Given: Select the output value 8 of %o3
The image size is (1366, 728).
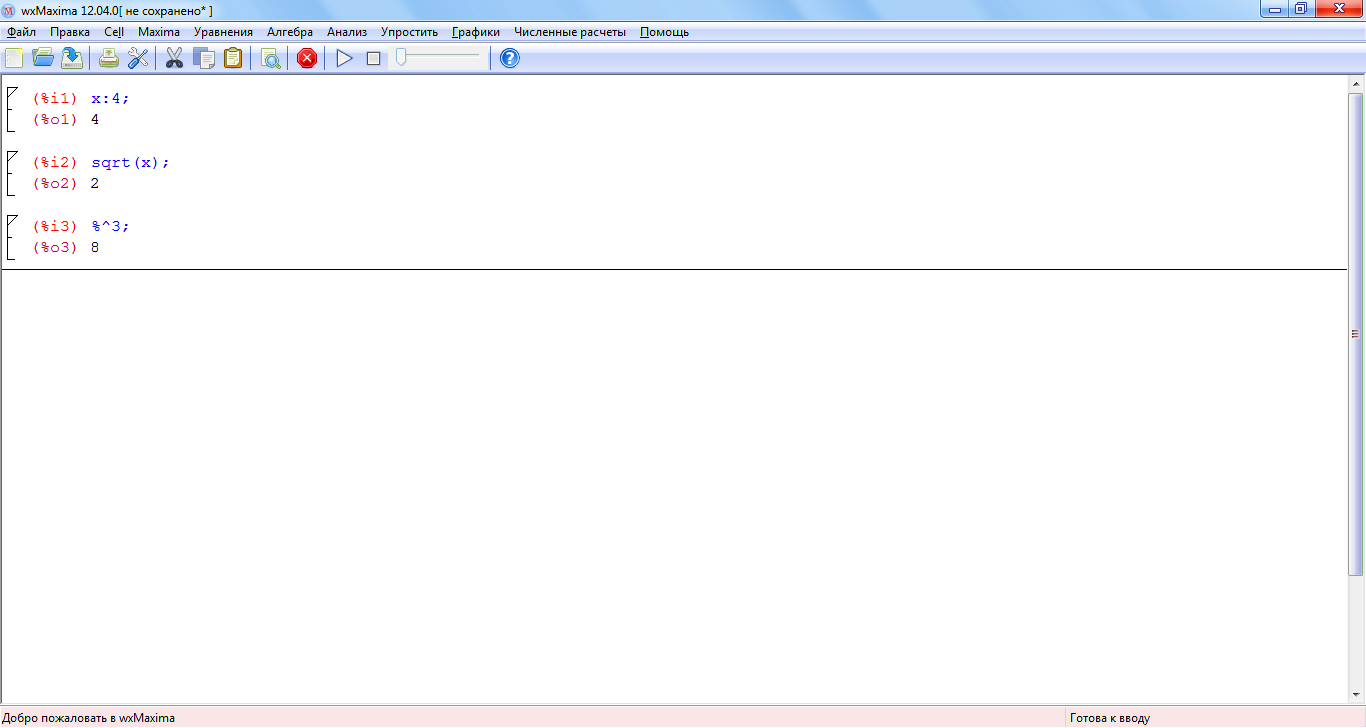Looking at the screenshot, I should point(95,247).
